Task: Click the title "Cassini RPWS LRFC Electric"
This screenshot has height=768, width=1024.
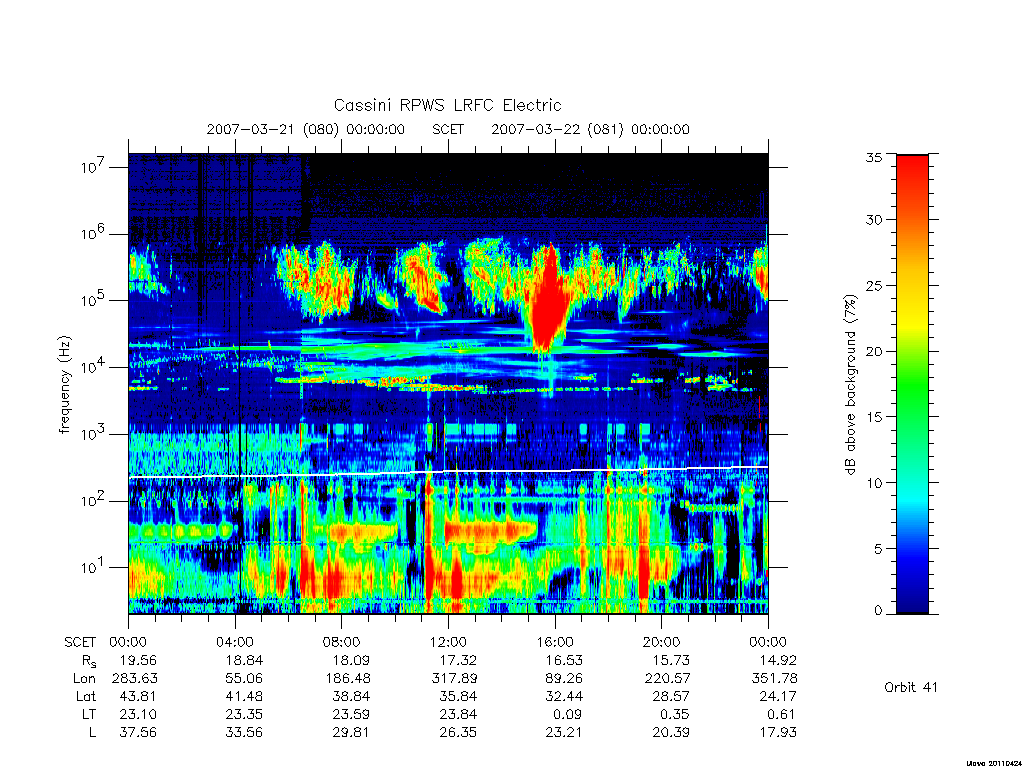Action: (447, 105)
